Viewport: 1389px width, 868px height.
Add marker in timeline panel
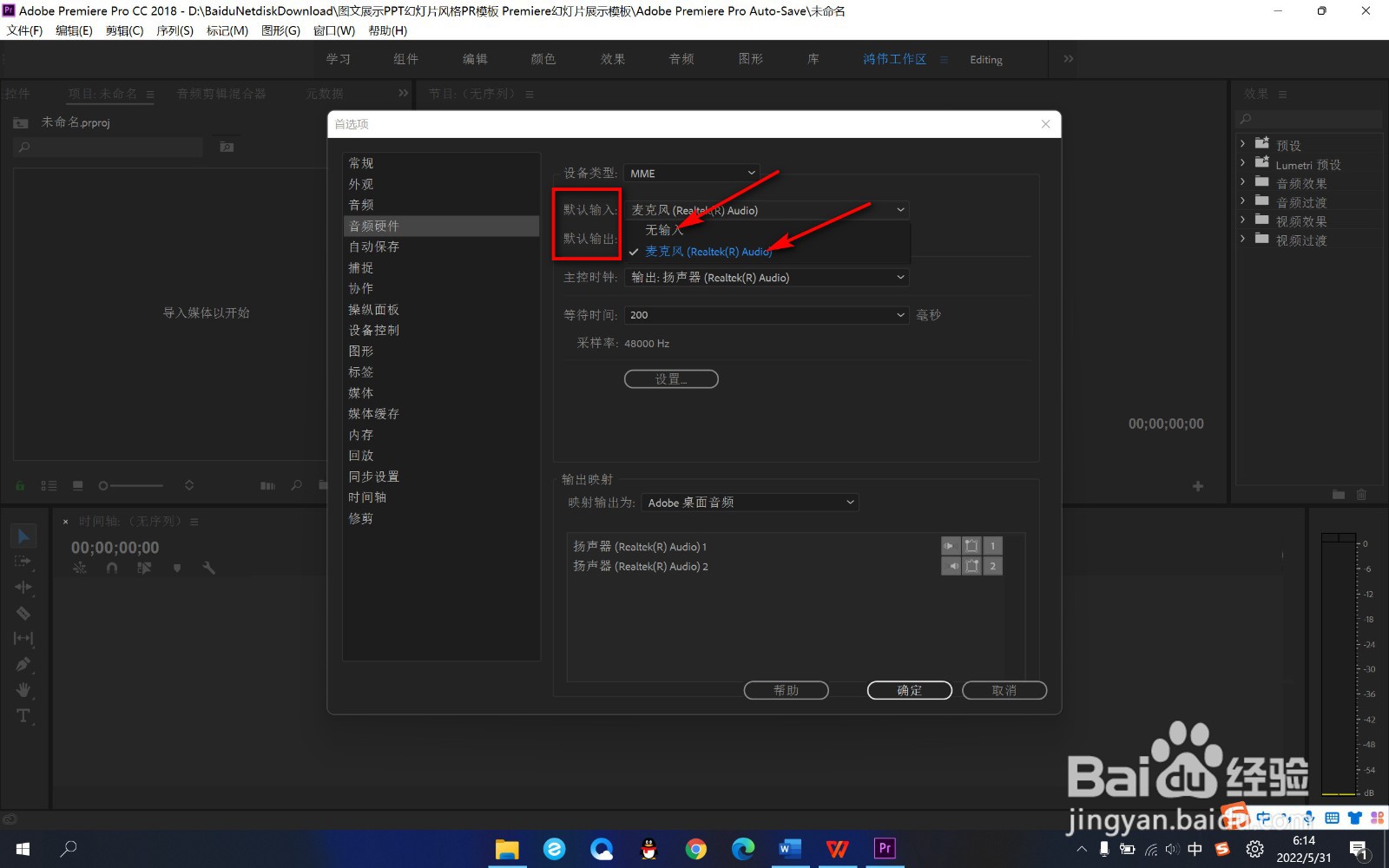(177, 568)
